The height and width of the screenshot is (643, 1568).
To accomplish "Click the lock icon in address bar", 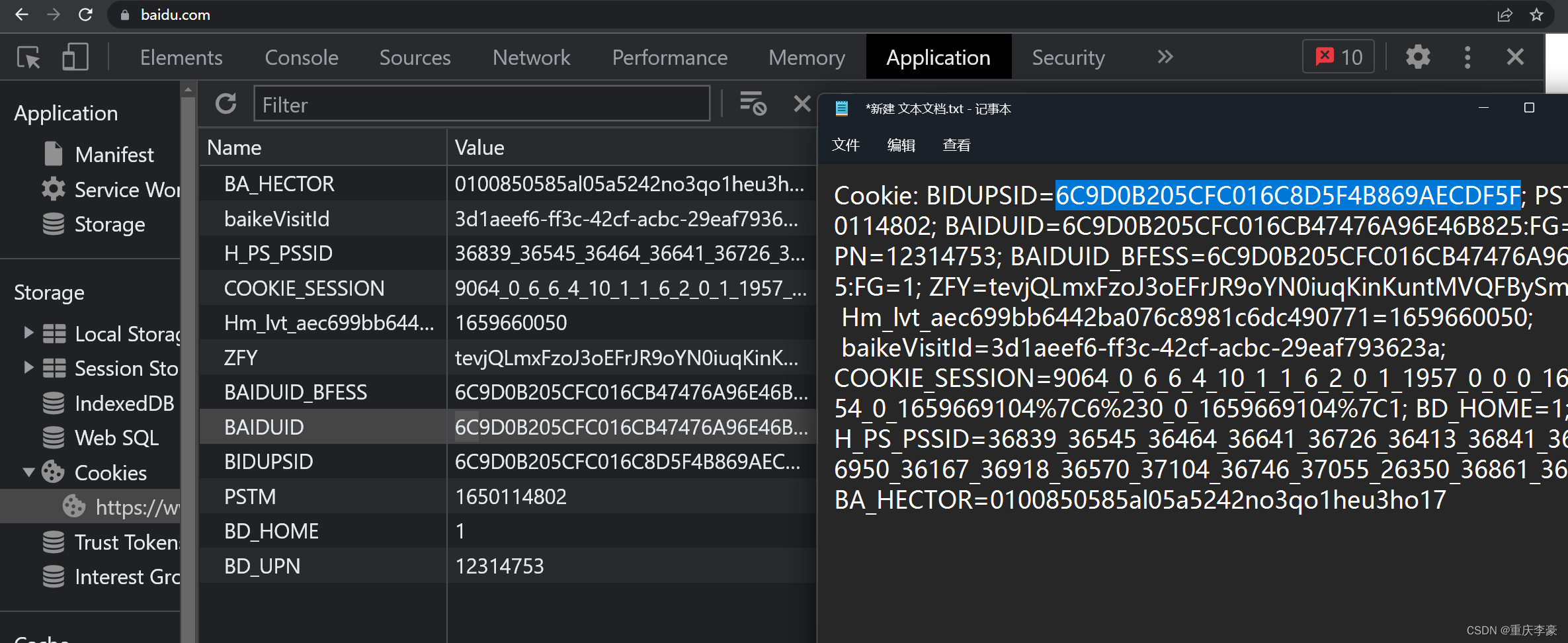I will pyautogui.click(x=125, y=15).
